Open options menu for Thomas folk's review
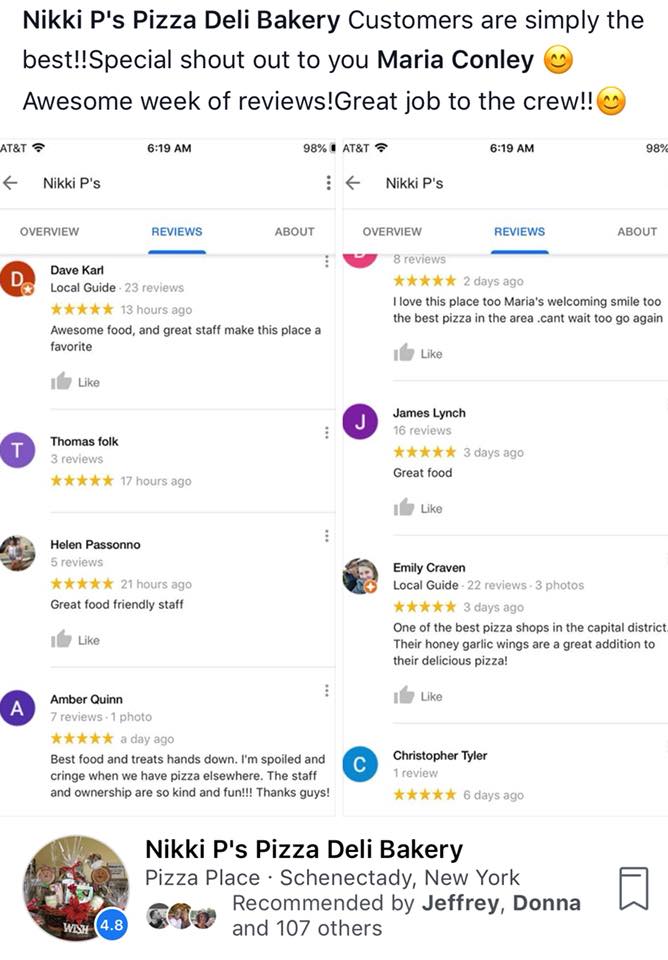Image resolution: width=668 pixels, height=960 pixels. [326, 432]
